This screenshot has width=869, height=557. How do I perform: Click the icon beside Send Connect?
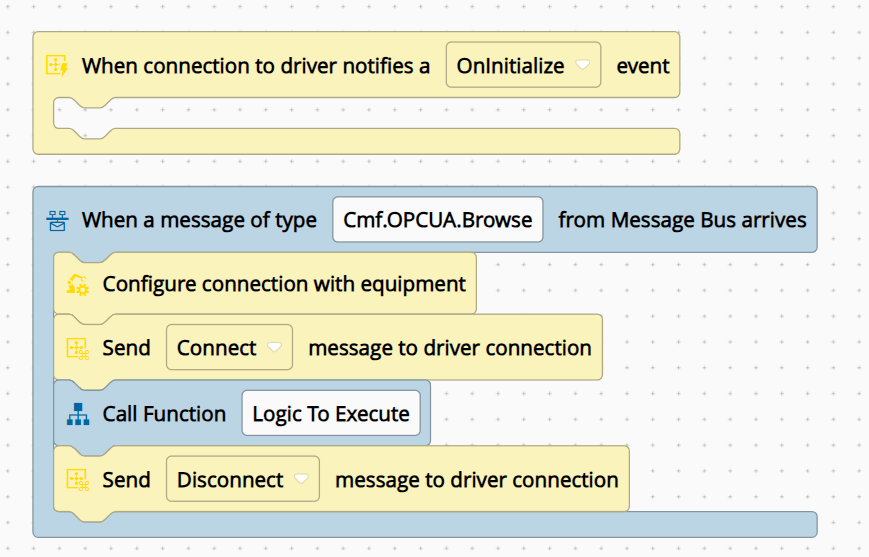coord(78,349)
